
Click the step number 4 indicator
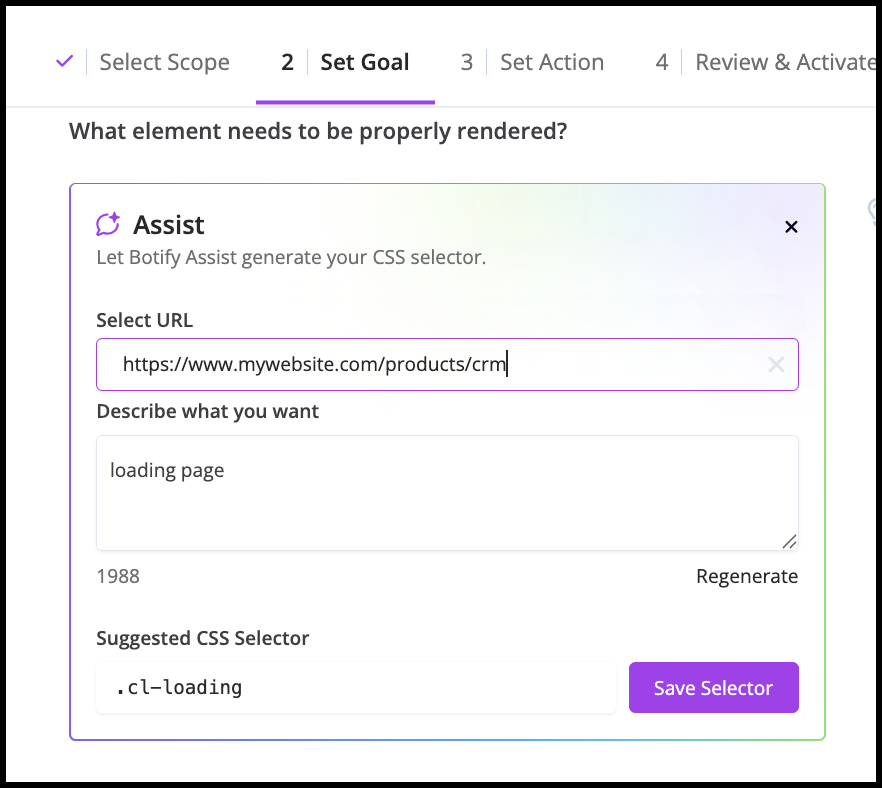(662, 62)
